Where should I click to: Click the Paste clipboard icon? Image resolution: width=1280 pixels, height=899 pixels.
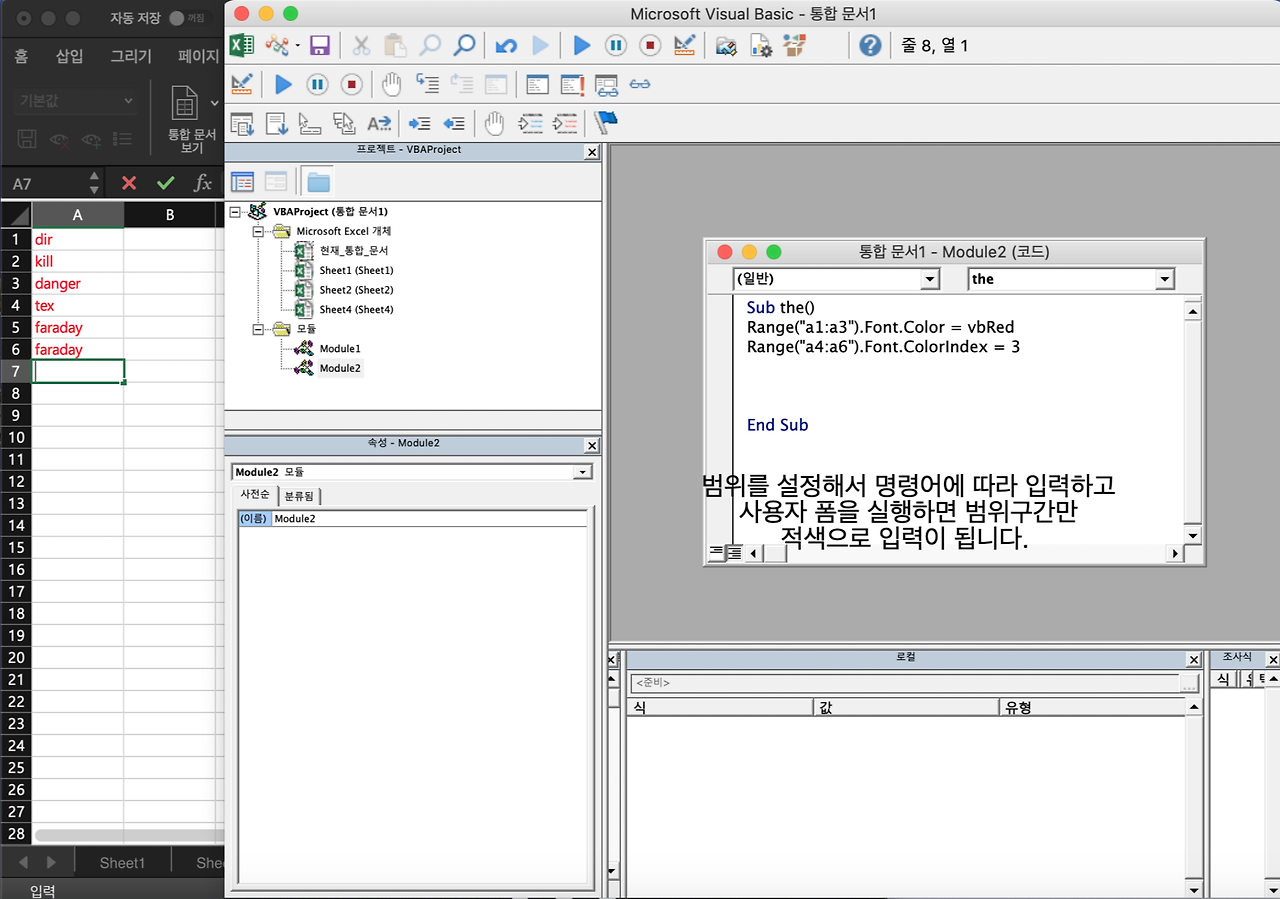pos(395,45)
